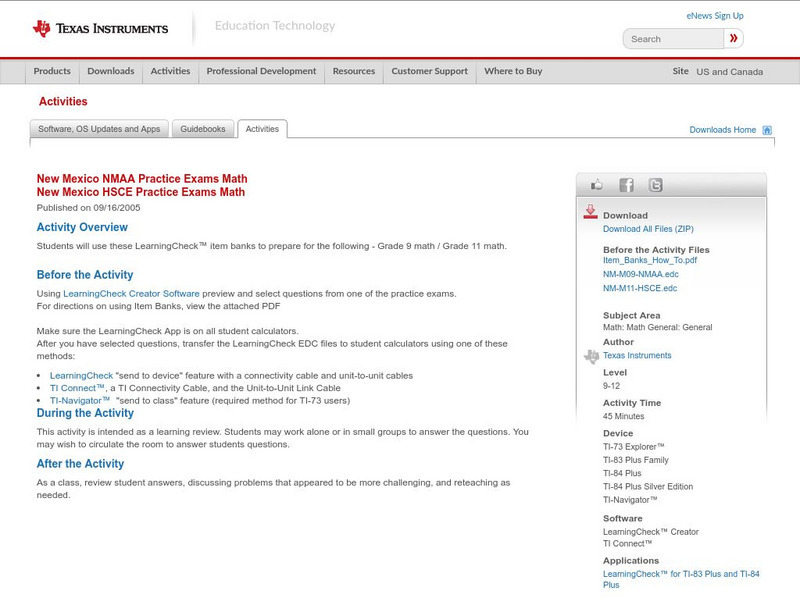Click the red Download arrow icon
The height and width of the screenshot is (598, 800).
pos(590,211)
